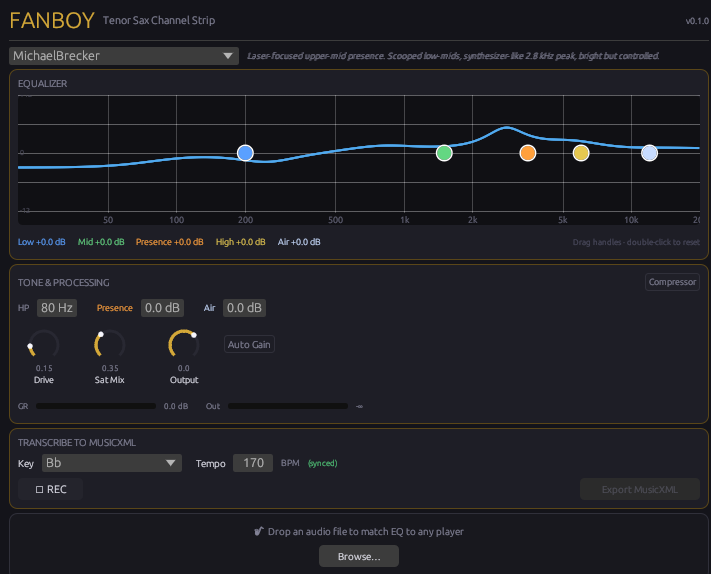Click the Sat Mix knob
The height and width of the screenshot is (574, 711).
point(110,345)
